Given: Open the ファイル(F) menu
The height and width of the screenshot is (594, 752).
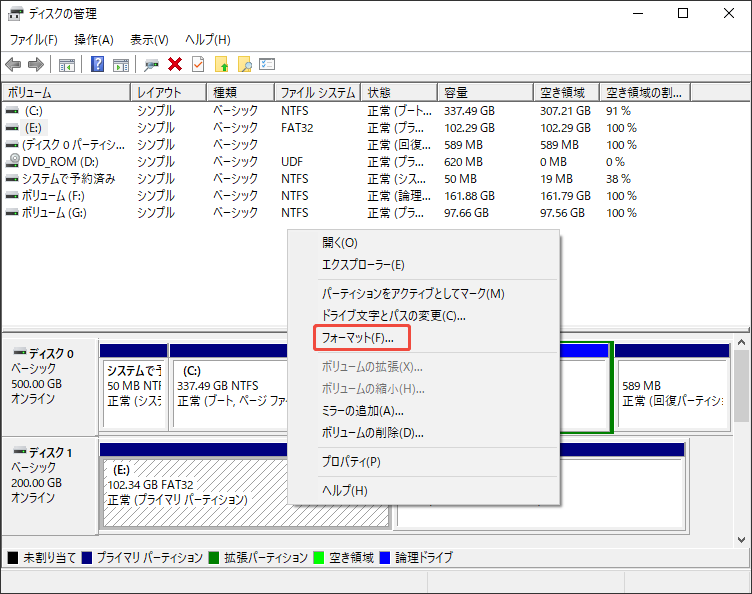Looking at the screenshot, I should tap(34, 39).
